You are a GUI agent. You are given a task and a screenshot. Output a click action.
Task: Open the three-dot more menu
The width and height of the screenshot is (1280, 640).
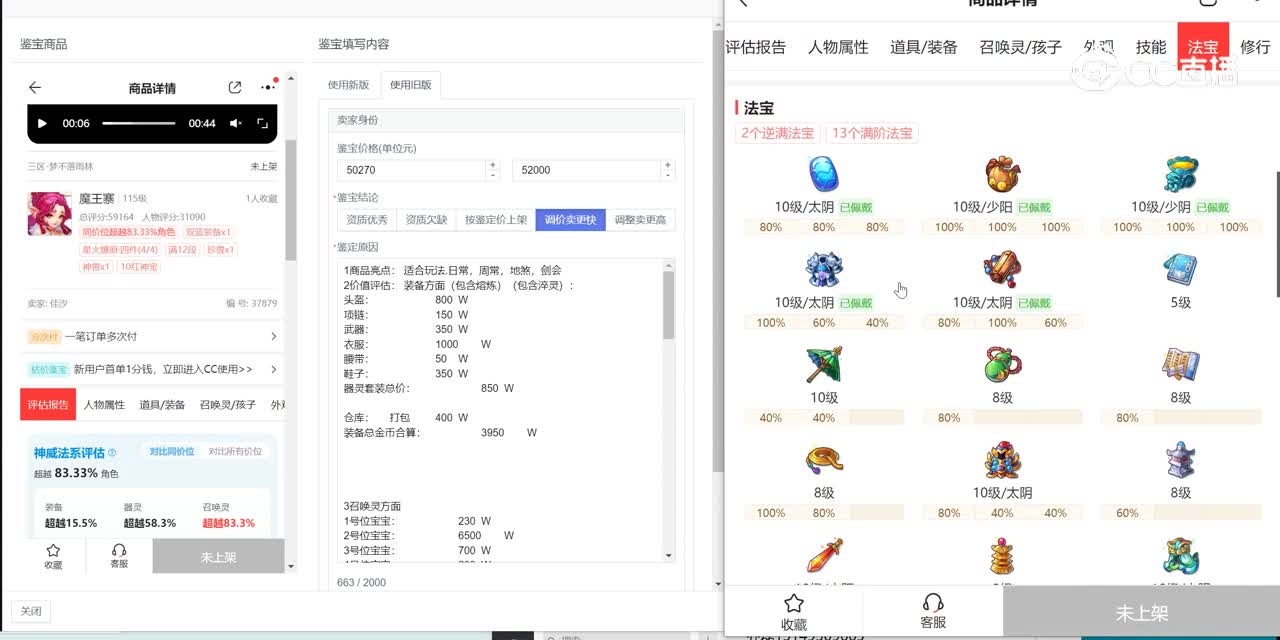268,87
